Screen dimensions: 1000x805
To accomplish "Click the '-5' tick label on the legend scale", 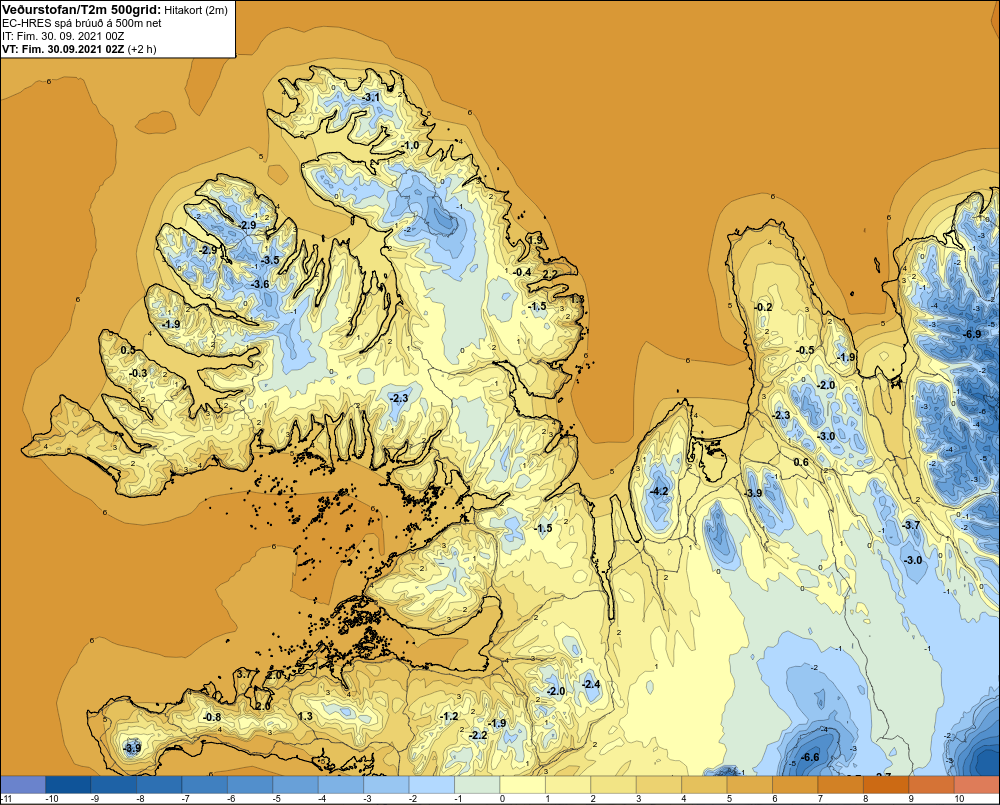I will pyautogui.click(x=276, y=799).
